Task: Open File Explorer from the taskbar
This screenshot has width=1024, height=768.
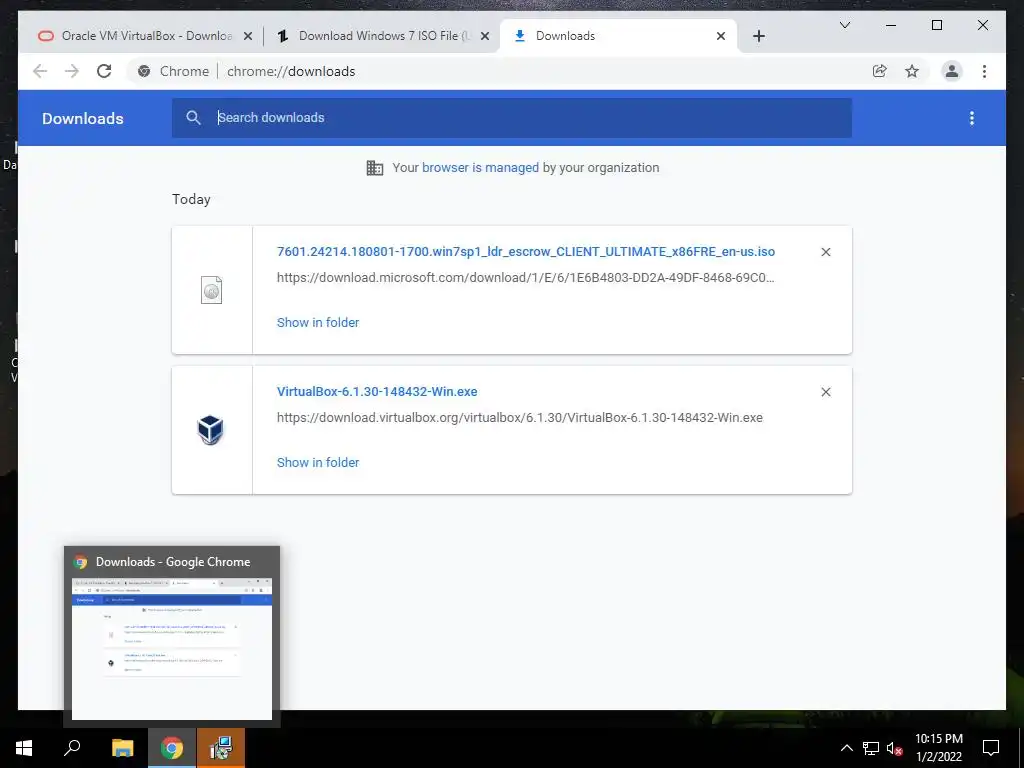Action: (x=122, y=748)
